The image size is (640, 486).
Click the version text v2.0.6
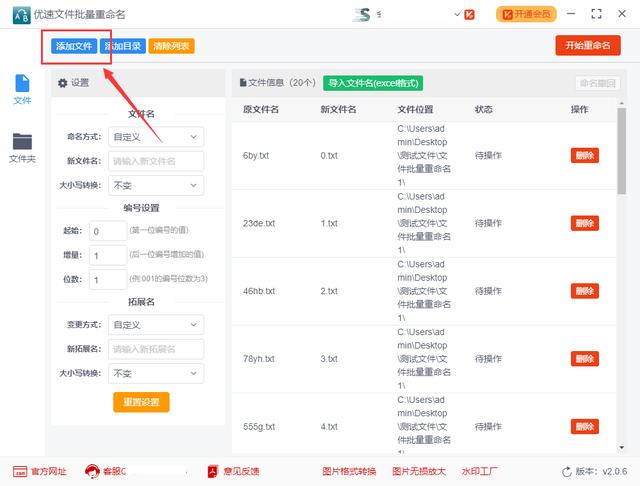click(615, 471)
